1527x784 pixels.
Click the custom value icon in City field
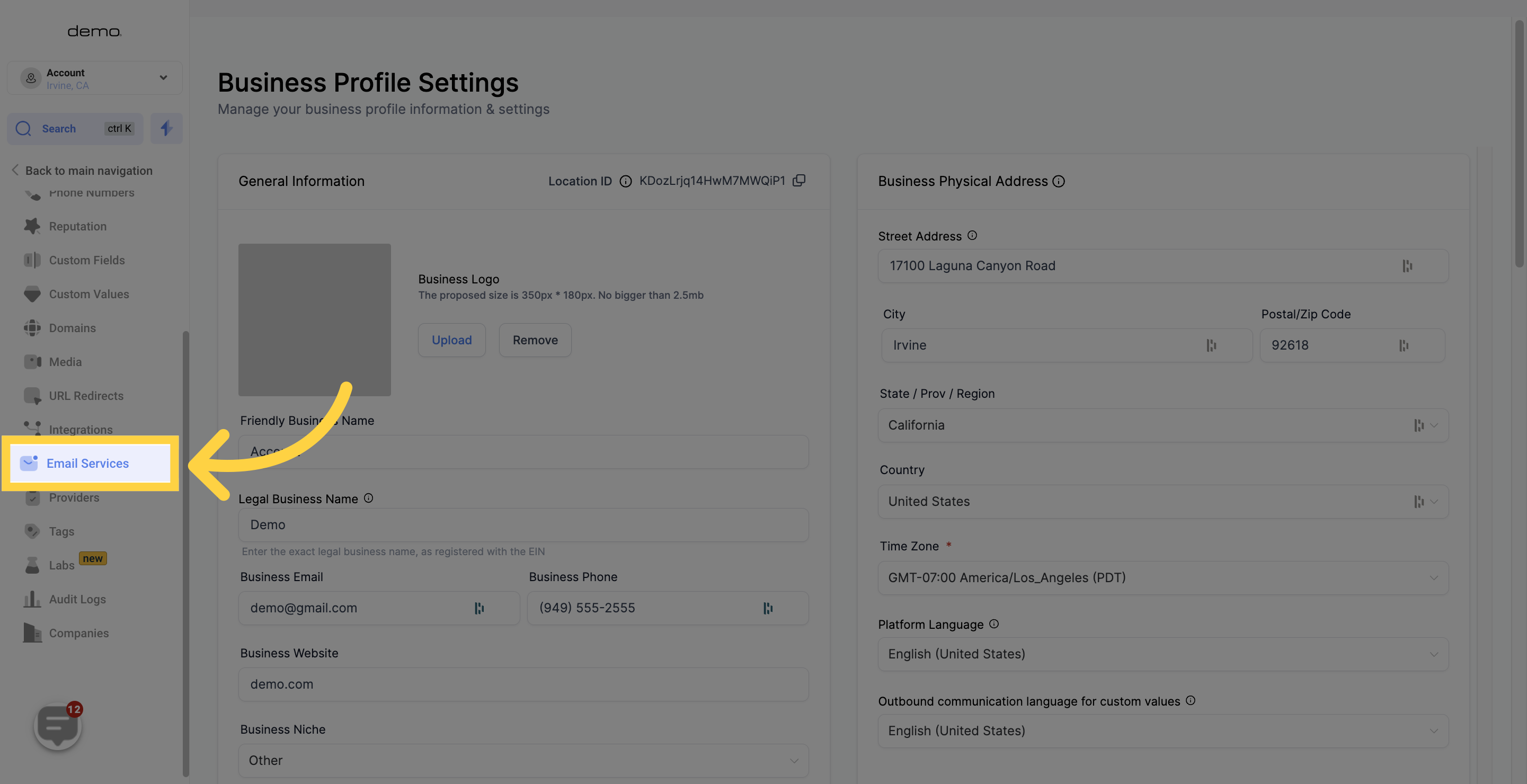1211,345
